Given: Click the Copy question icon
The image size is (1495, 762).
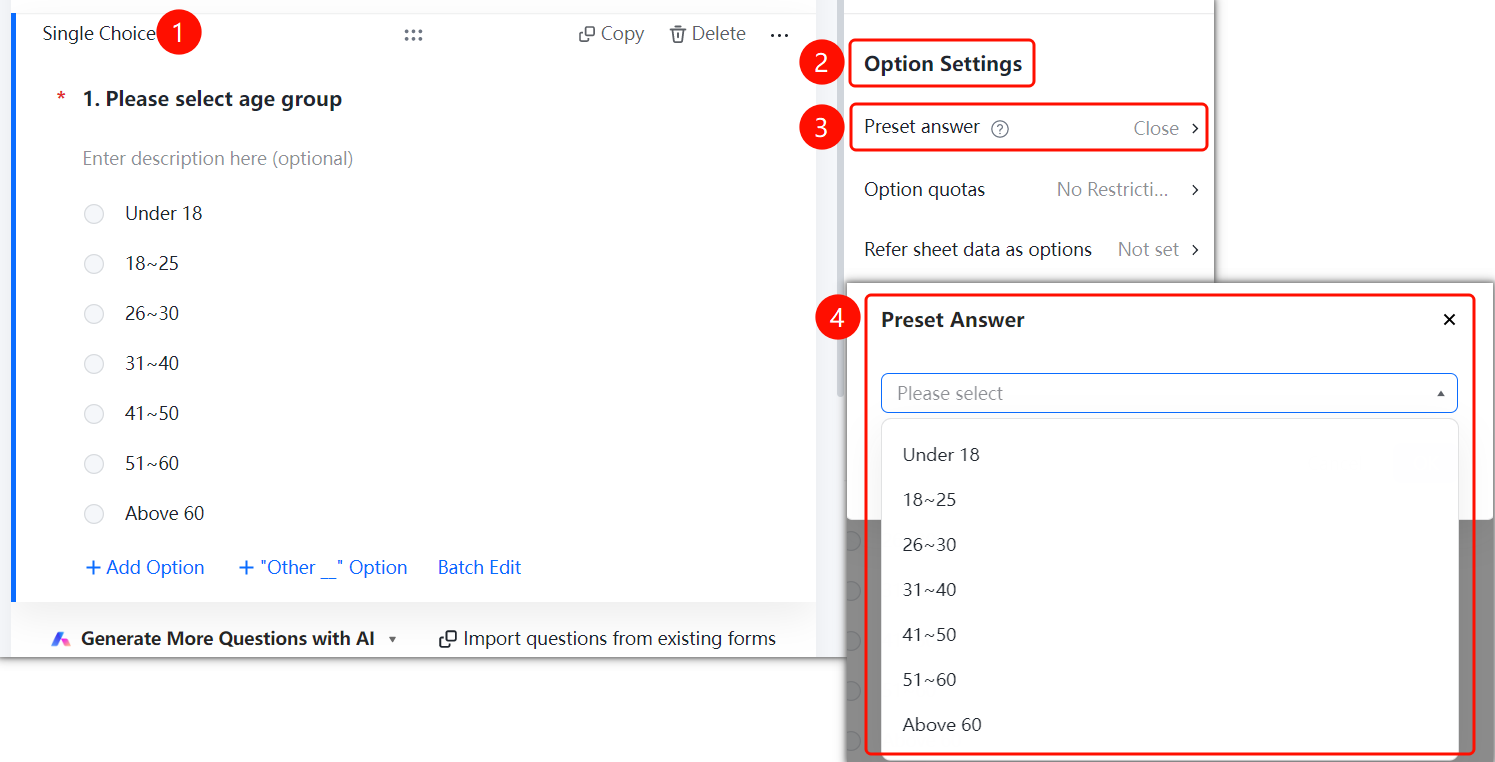Looking at the screenshot, I should click(587, 35).
